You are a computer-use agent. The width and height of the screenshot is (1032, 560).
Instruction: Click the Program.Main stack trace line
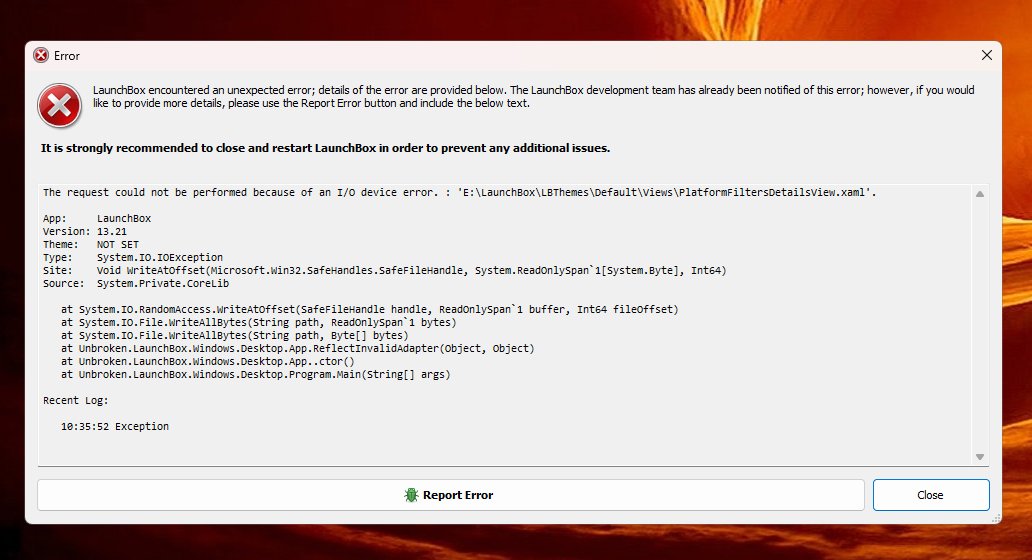pos(255,374)
